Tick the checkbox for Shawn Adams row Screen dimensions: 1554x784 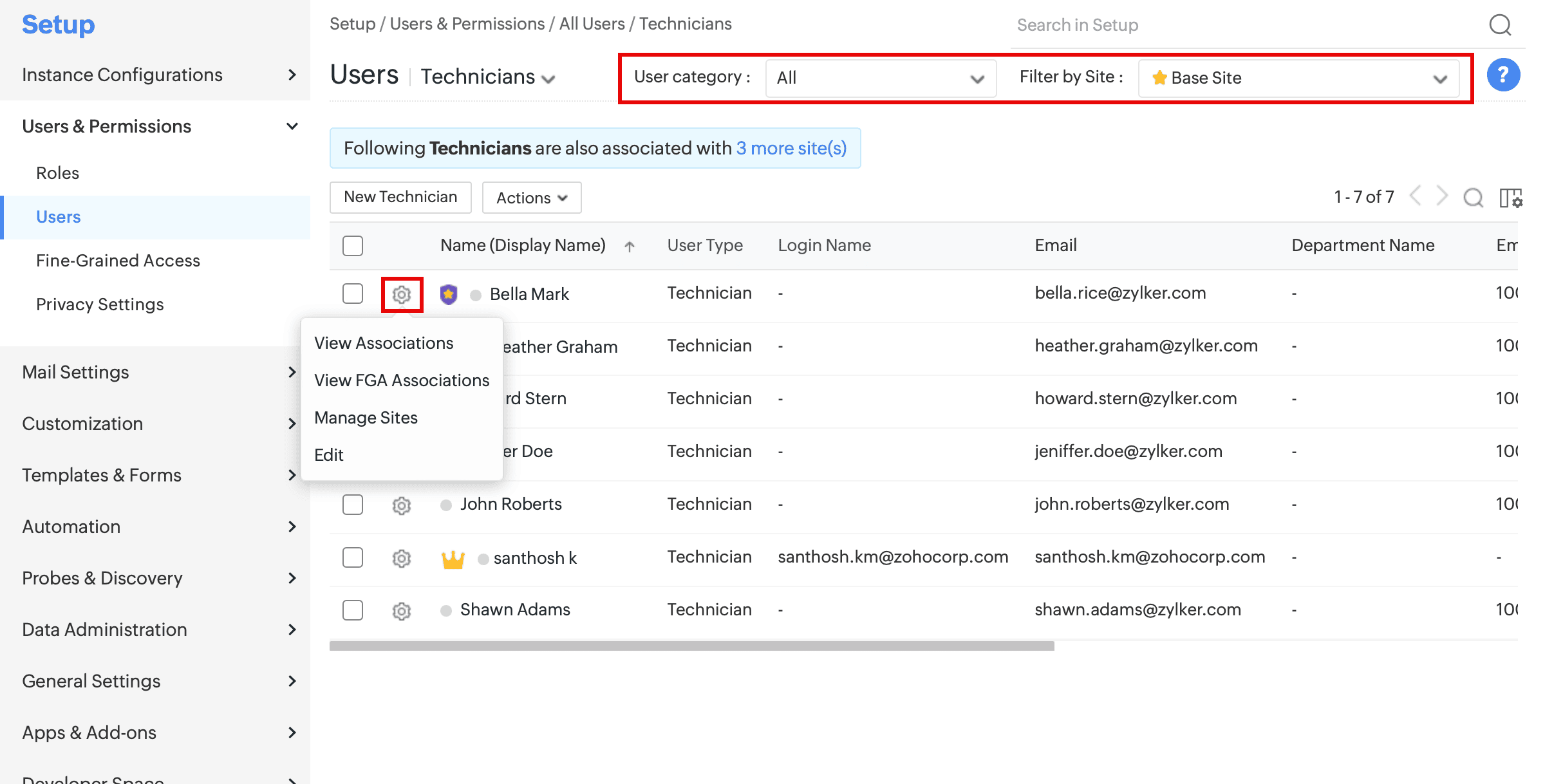pos(353,610)
